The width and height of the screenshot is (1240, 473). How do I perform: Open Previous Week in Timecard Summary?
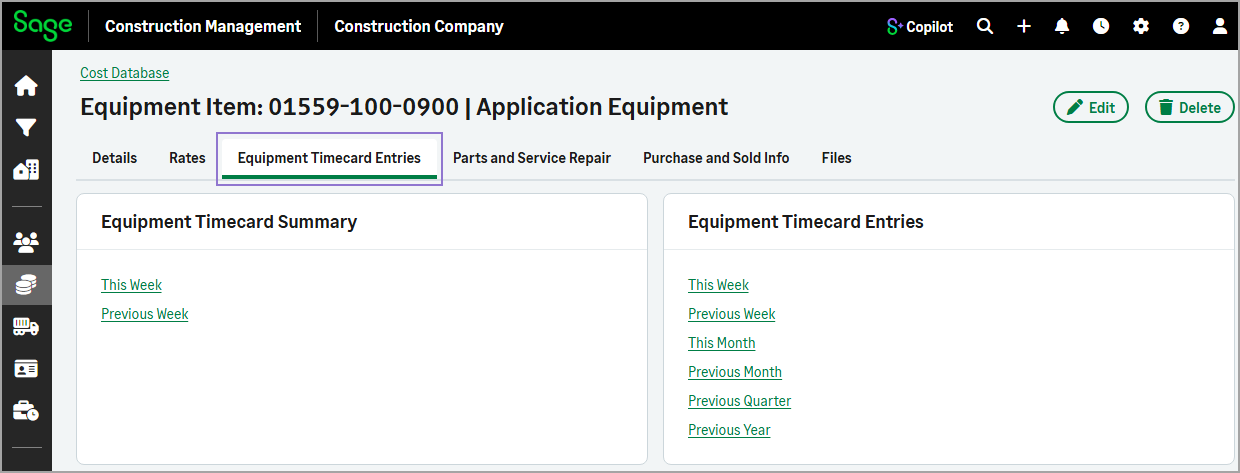coord(145,314)
